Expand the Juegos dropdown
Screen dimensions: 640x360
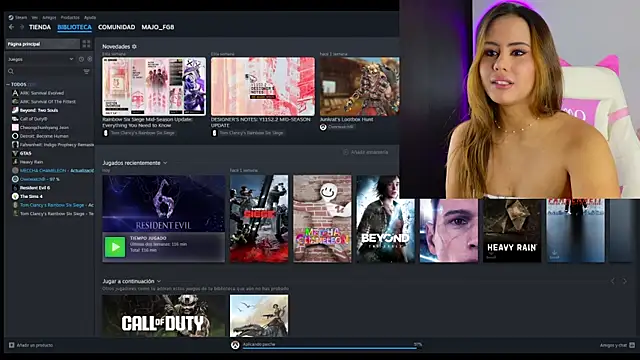[x=71, y=59]
